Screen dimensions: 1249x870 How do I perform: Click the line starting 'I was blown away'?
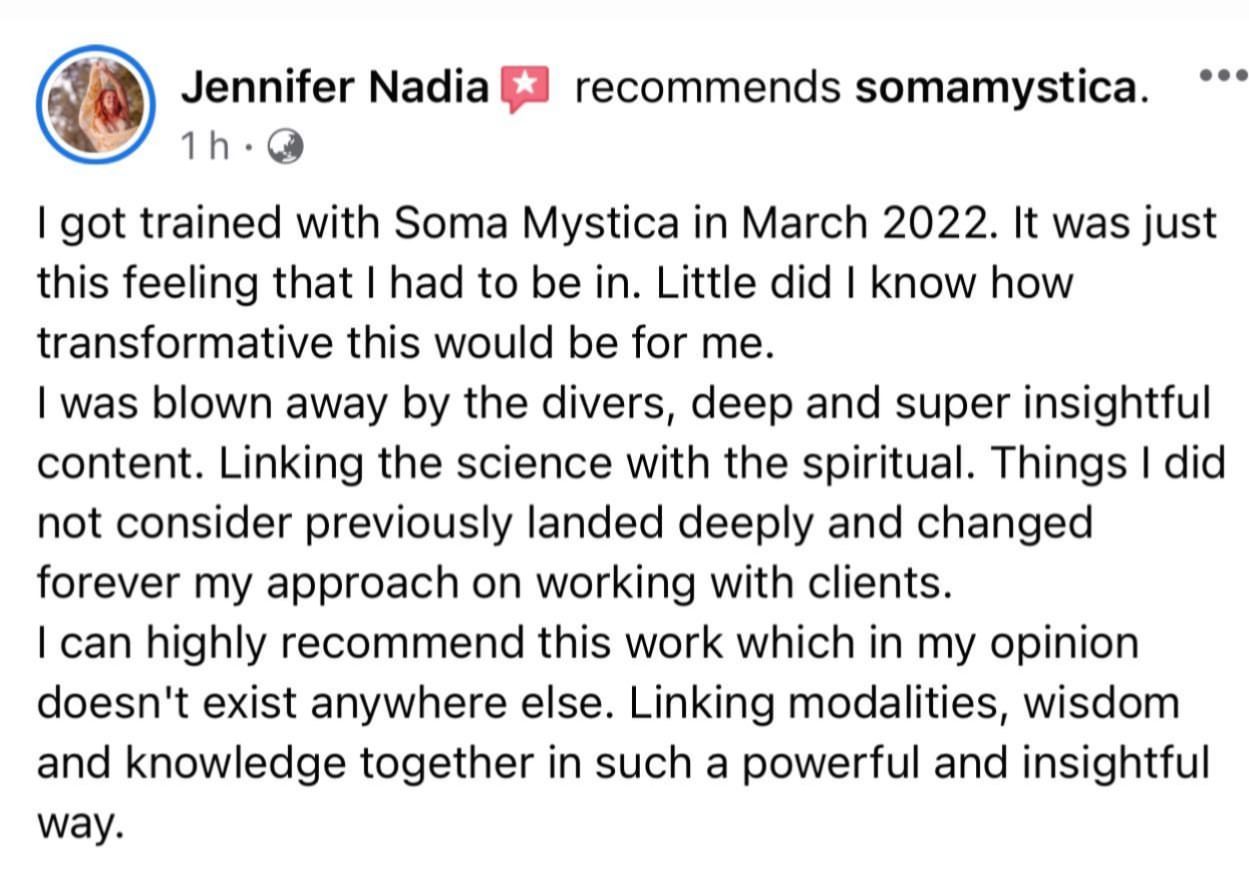pyautogui.click(x=624, y=403)
